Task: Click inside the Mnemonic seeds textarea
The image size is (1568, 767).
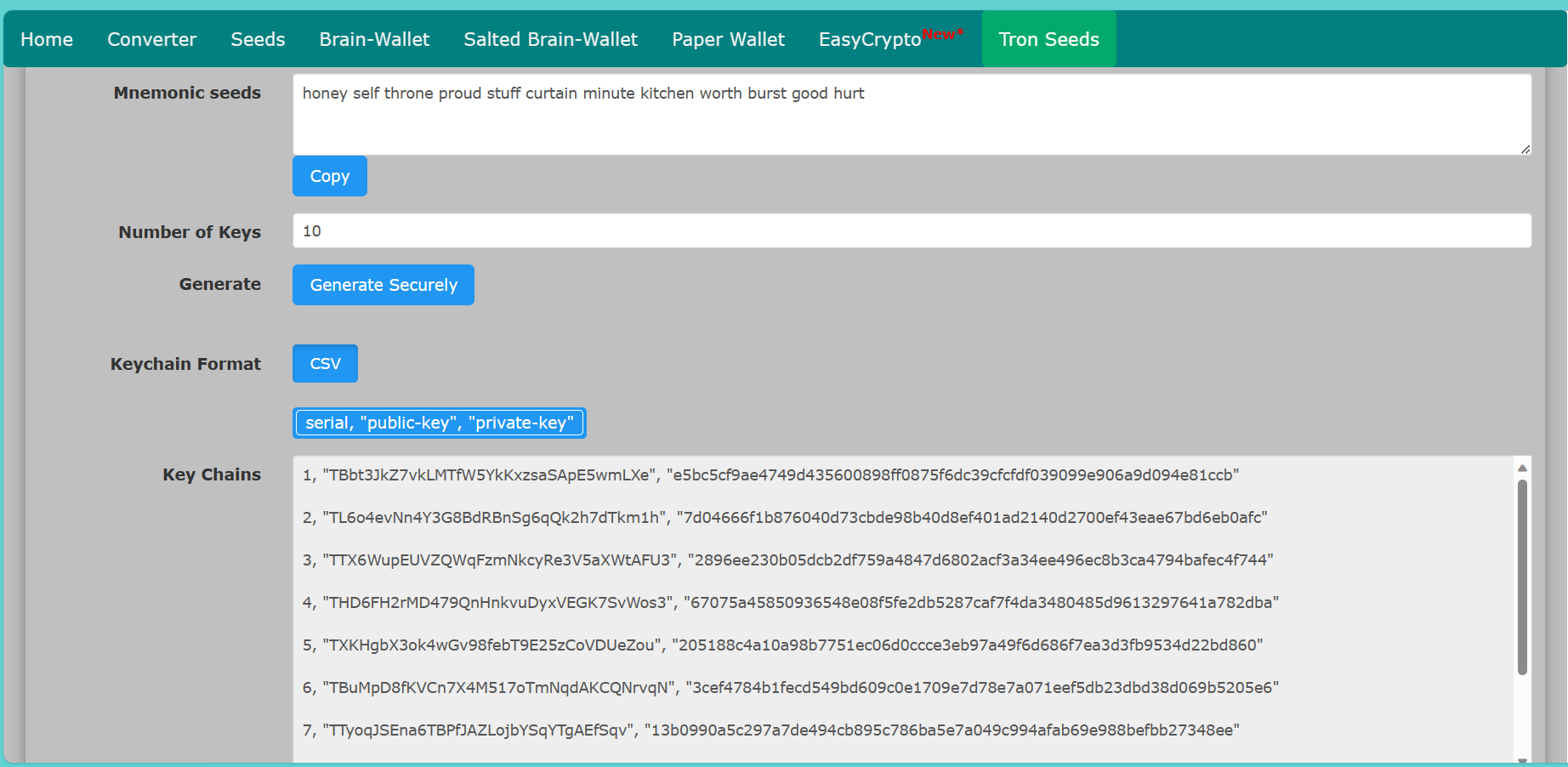Action: click(912, 115)
